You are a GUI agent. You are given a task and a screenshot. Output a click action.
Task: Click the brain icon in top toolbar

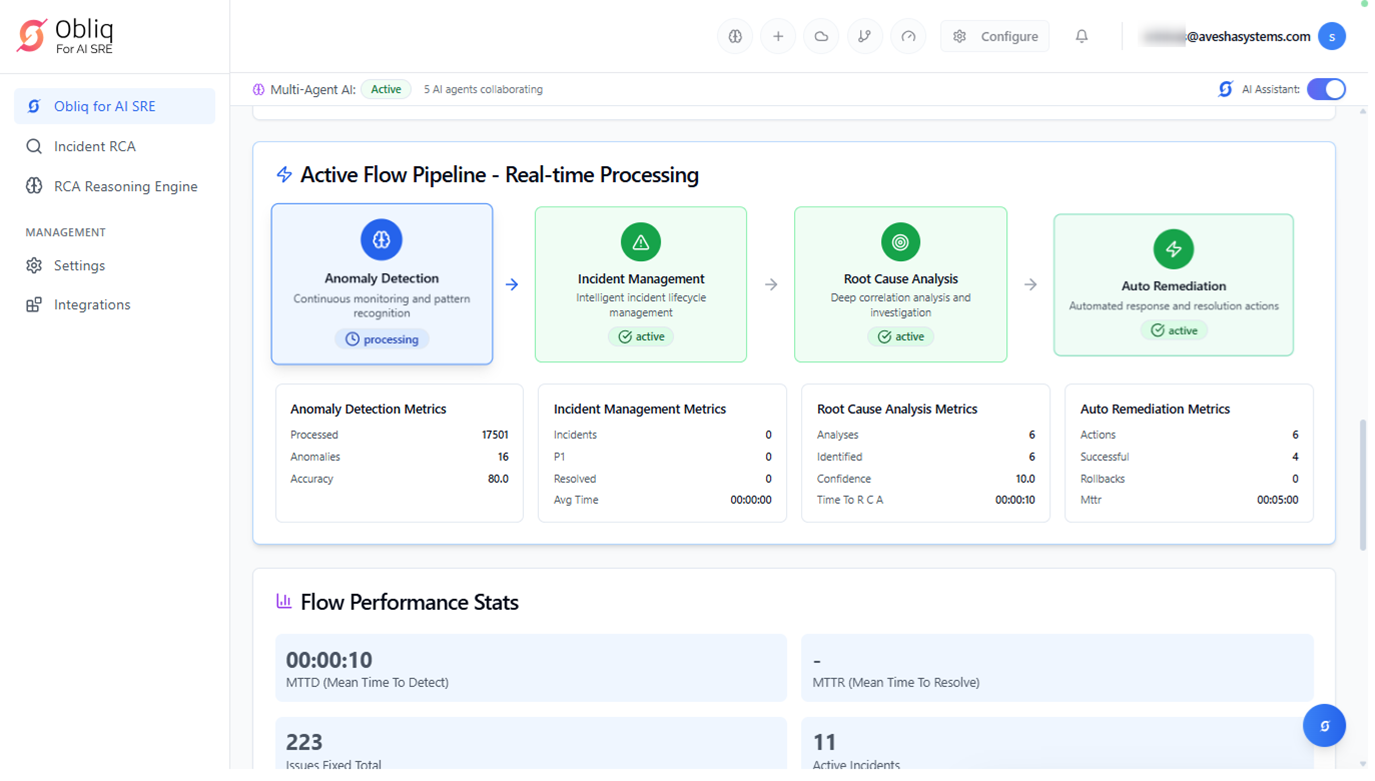pos(735,36)
